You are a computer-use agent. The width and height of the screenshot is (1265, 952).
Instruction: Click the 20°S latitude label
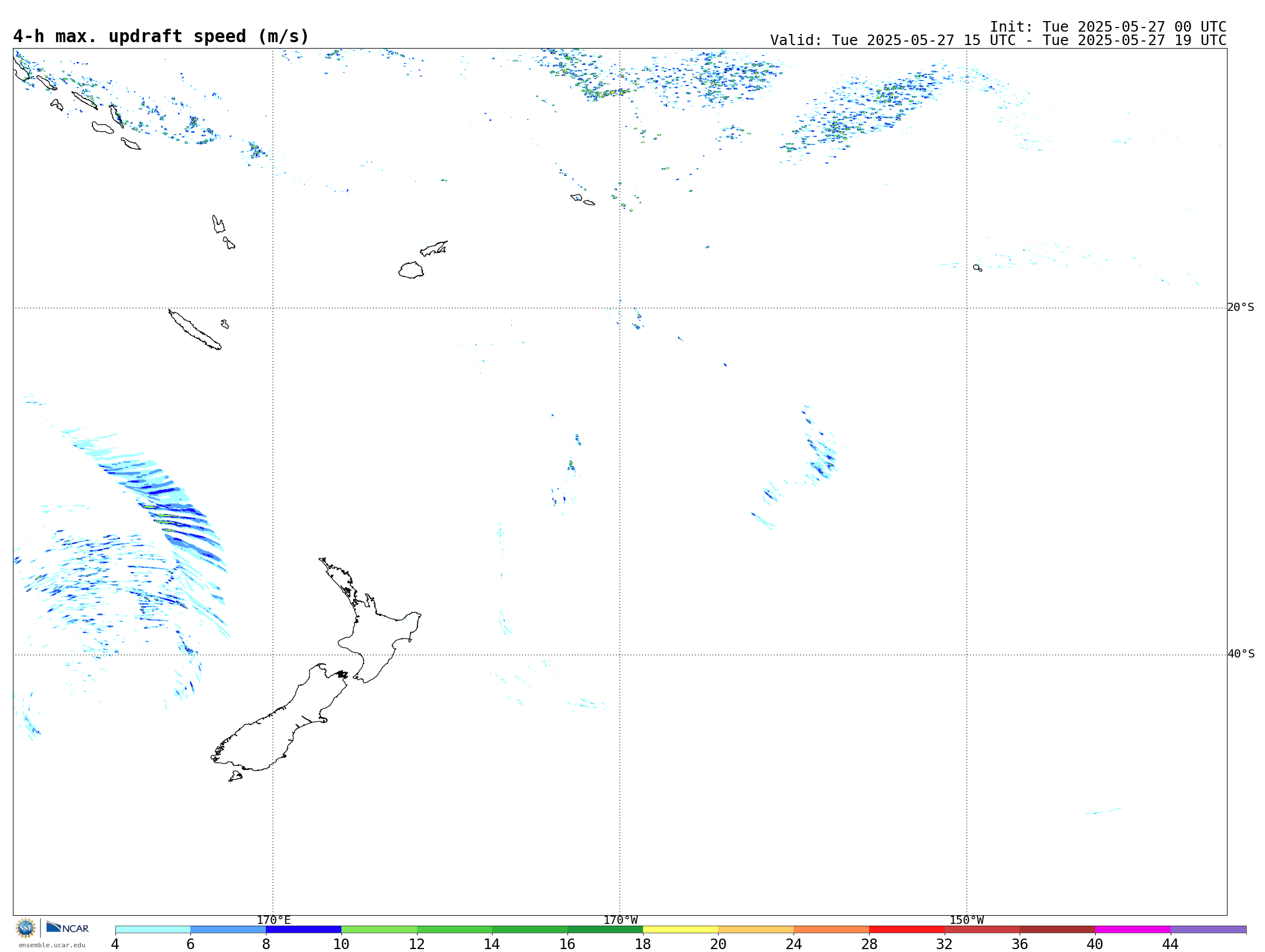(x=1241, y=307)
